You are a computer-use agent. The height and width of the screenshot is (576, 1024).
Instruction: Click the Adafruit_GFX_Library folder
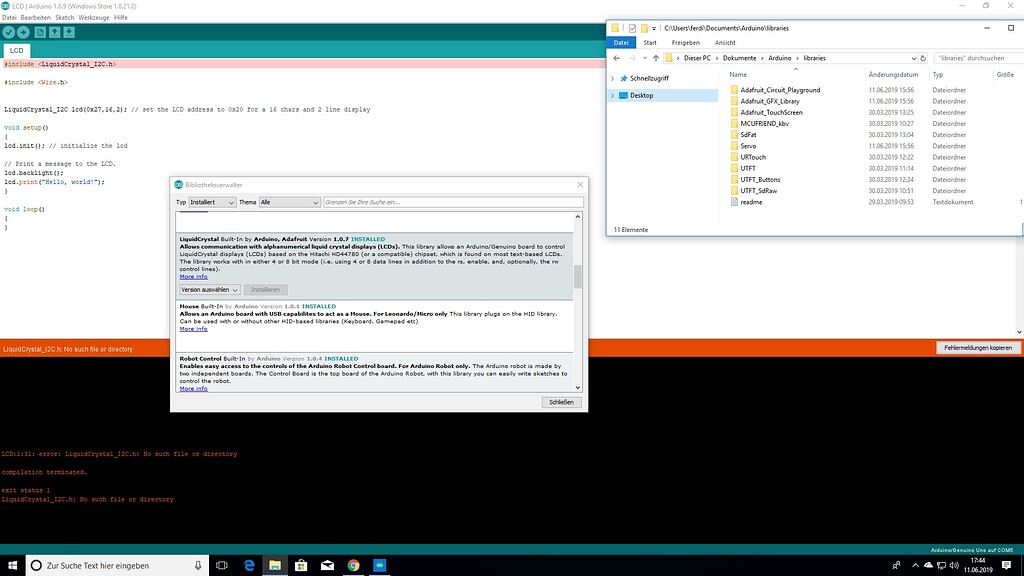point(769,101)
